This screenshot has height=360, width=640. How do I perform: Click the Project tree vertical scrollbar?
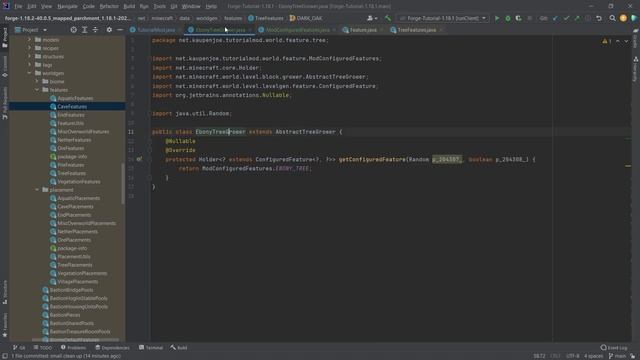tap(123, 184)
